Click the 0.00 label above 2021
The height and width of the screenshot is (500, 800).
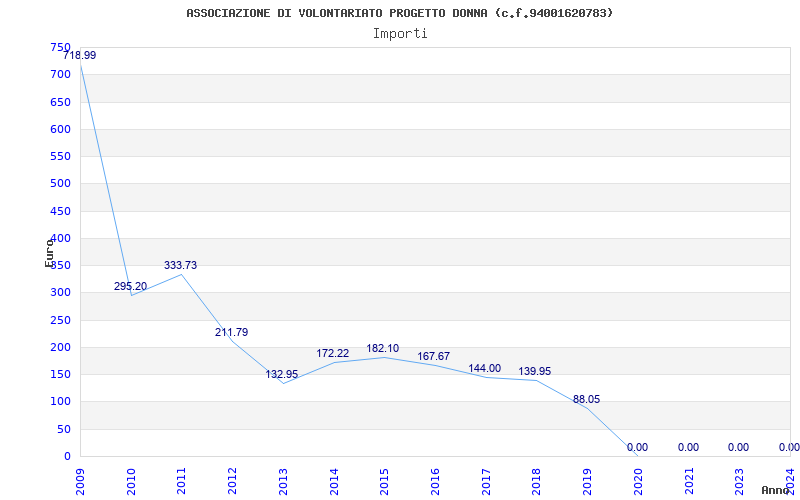coord(688,447)
